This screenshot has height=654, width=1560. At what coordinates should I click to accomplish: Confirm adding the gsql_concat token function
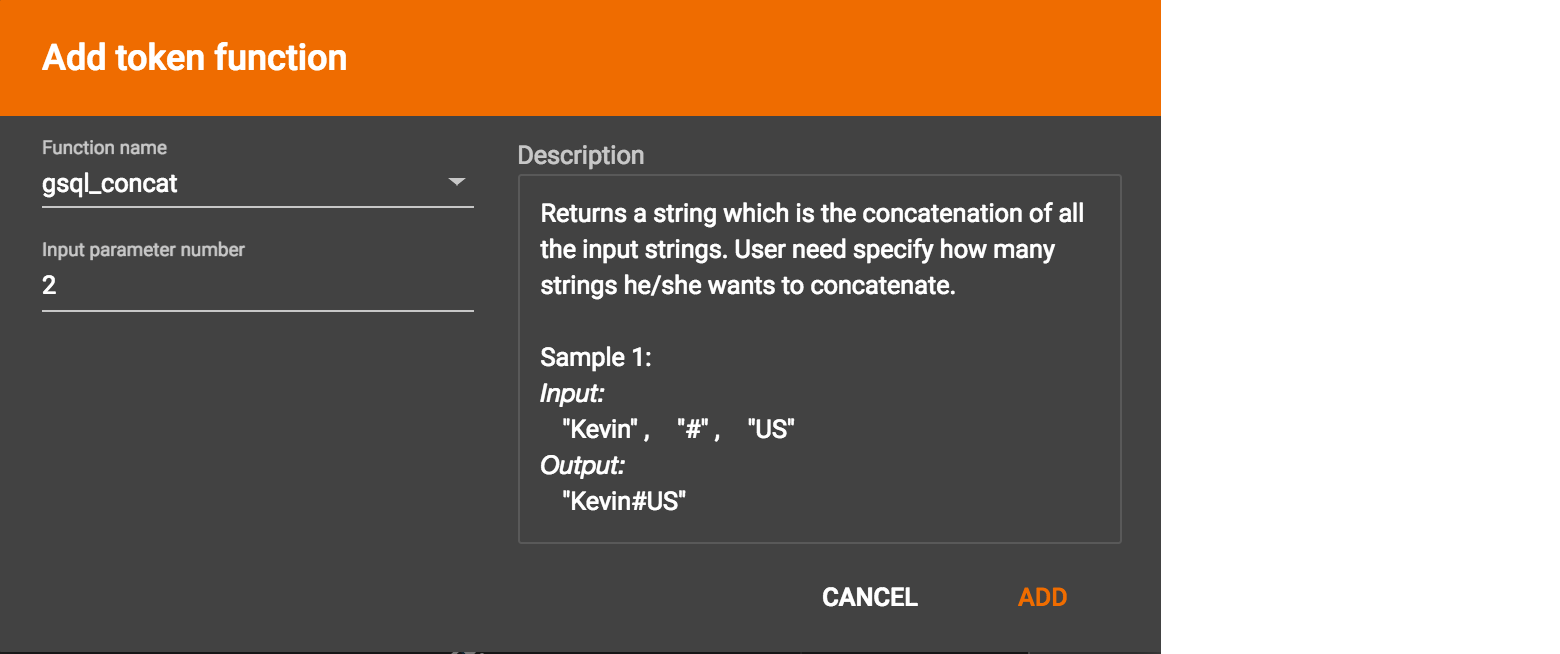tap(1042, 596)
